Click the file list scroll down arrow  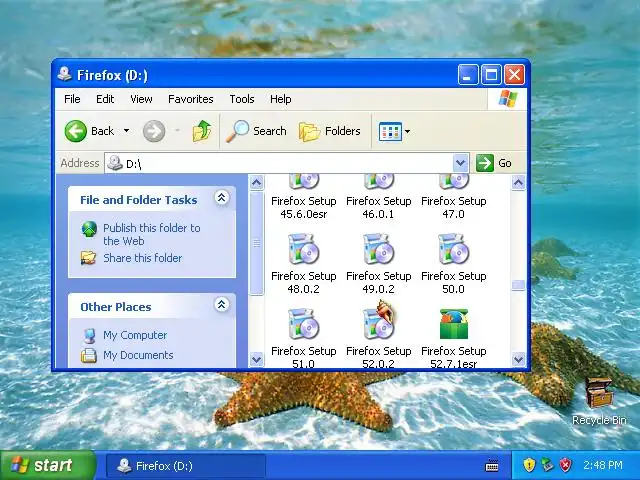[x=518, y=359]
